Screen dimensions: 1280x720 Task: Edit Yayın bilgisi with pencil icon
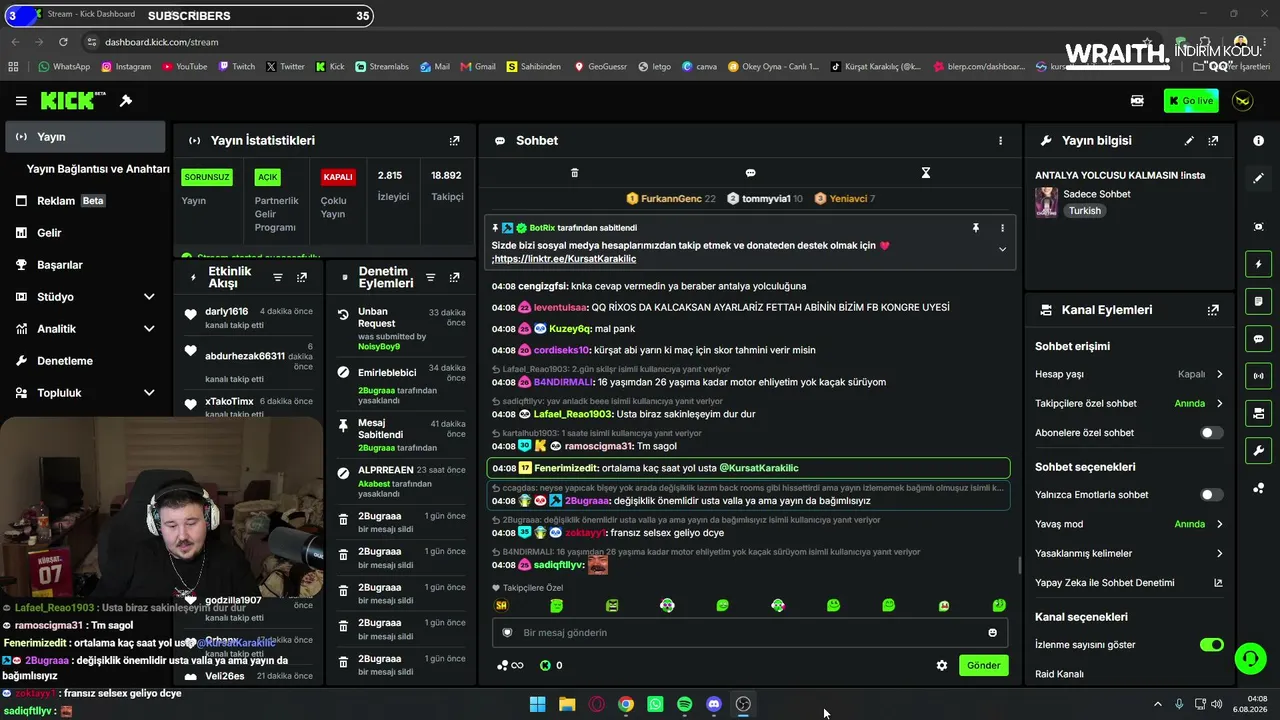coord(1189,141)
